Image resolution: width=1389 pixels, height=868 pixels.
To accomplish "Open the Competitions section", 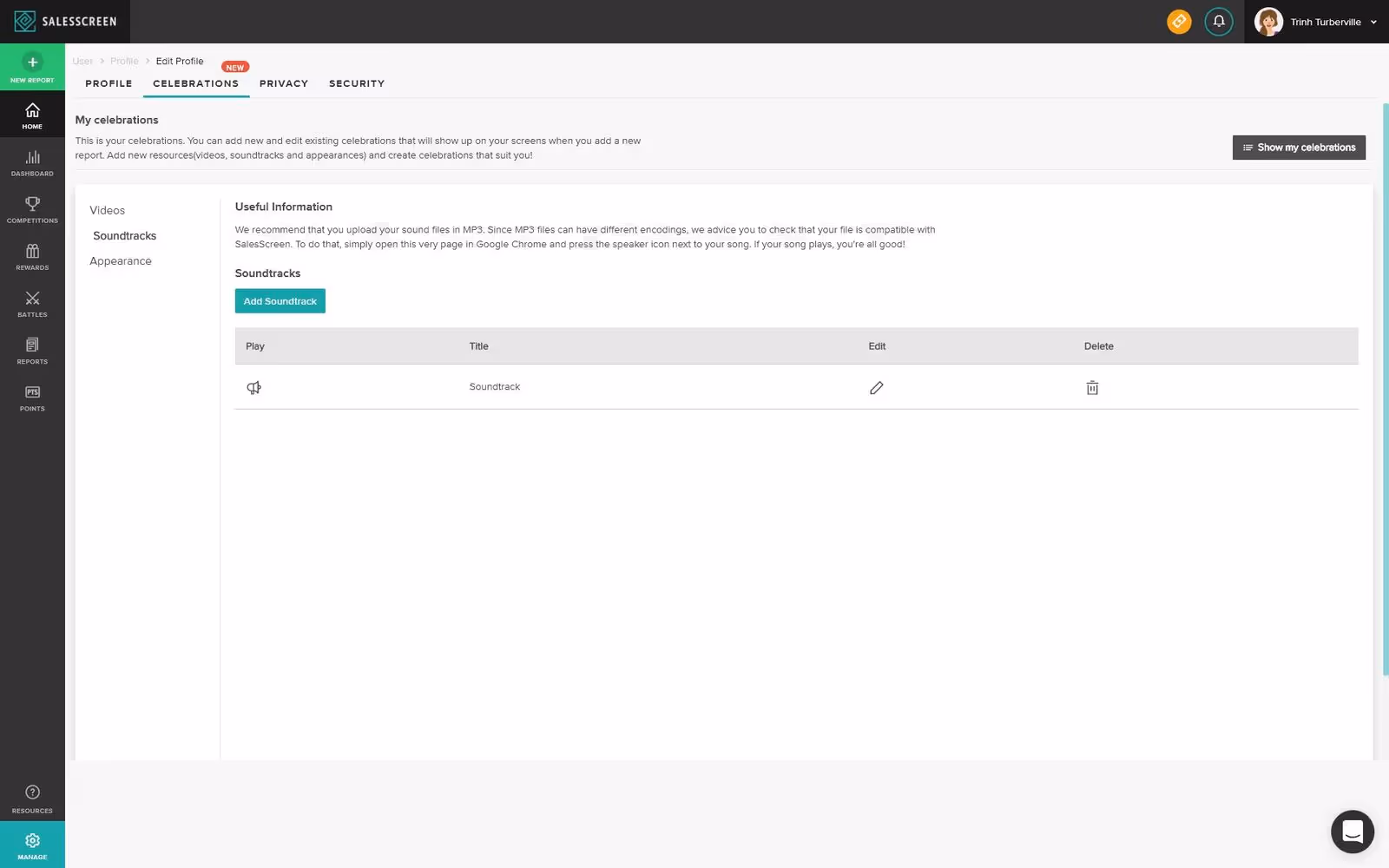I will [32, 209].
